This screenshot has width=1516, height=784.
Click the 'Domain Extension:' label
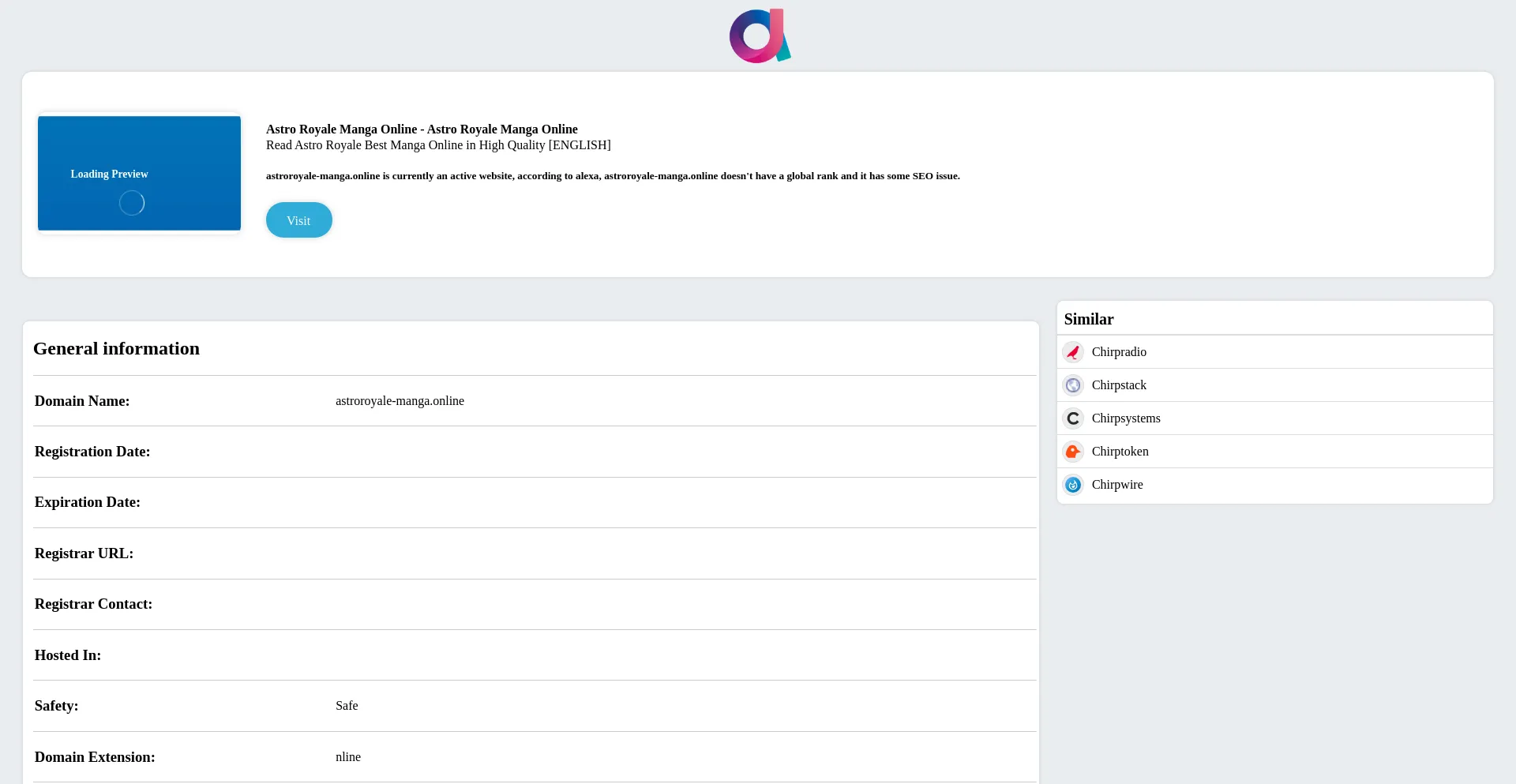[95, 757]
